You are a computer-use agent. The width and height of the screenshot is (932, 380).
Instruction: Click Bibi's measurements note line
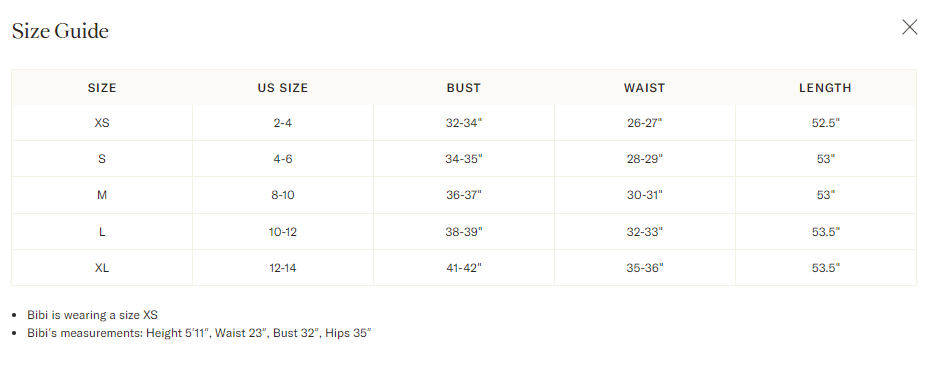click(199, 333)
